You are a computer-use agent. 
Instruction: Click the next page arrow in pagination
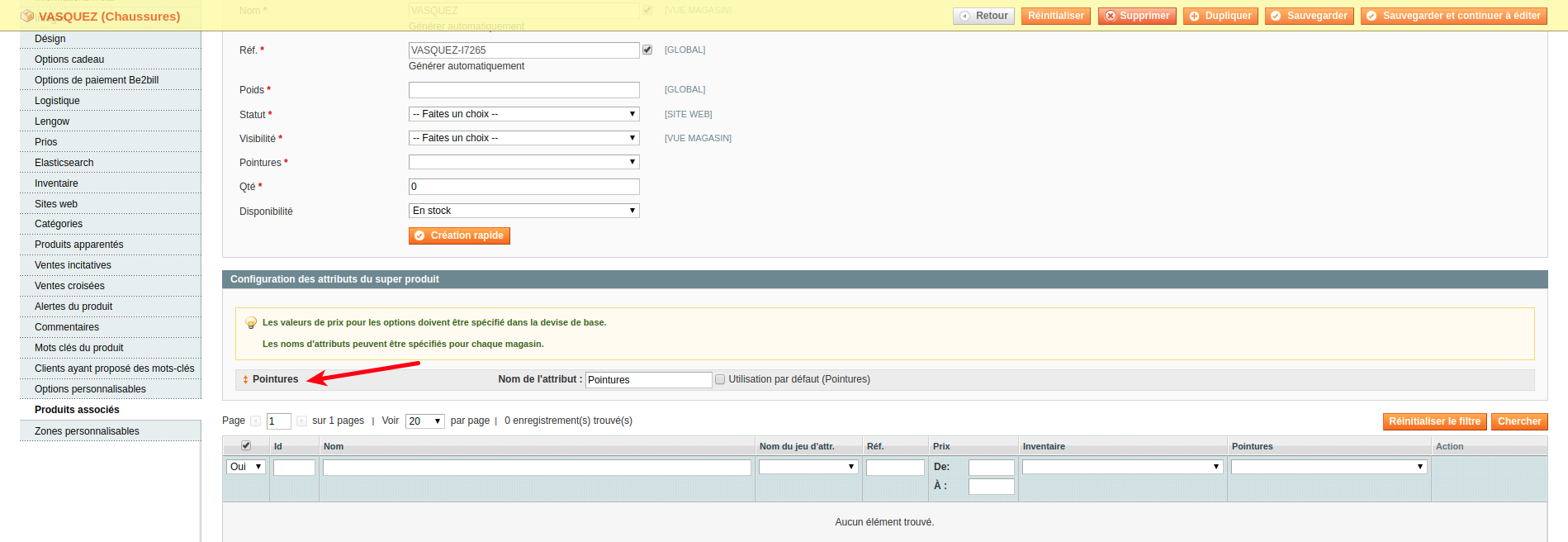(x=302, y=421)
